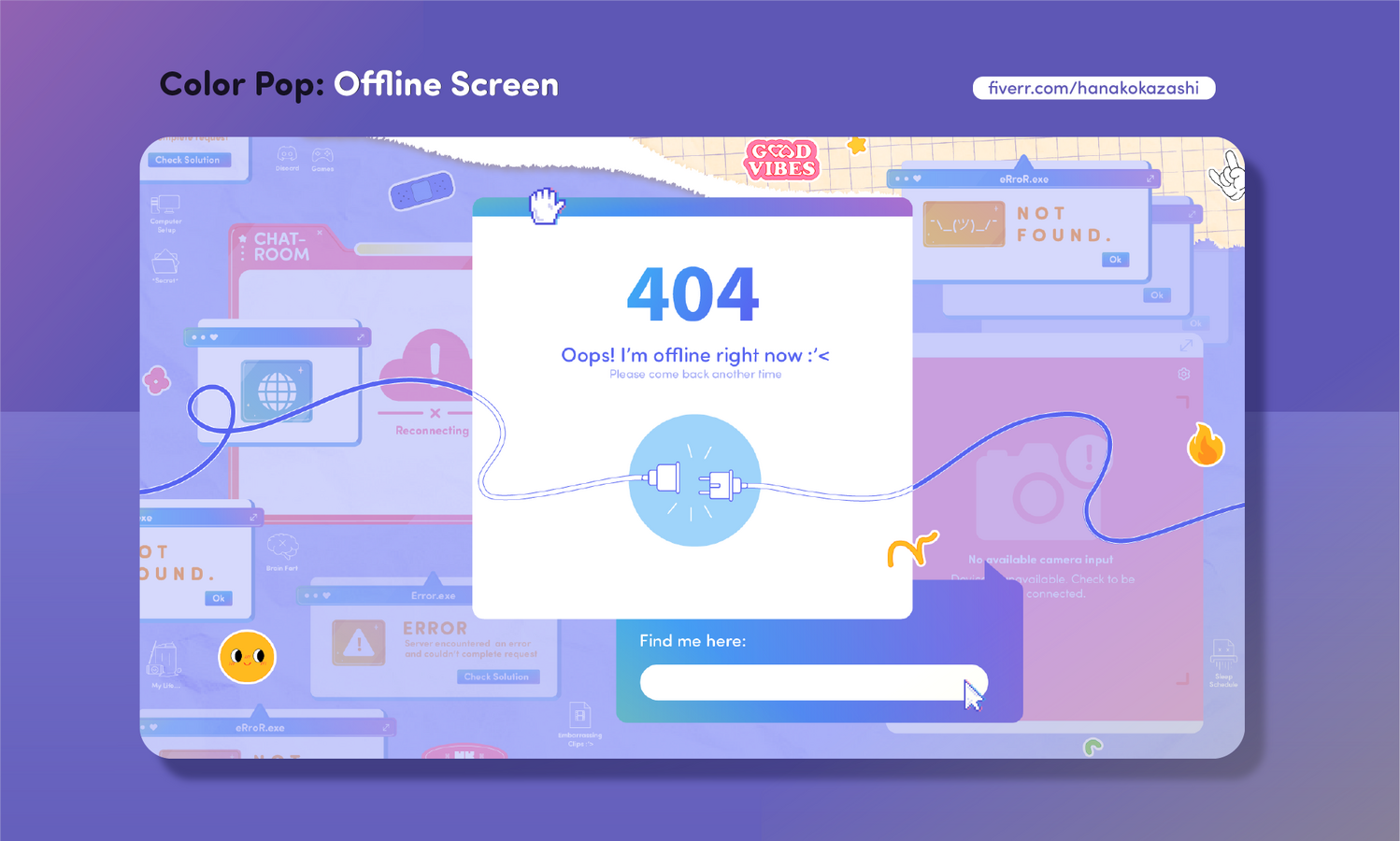Close the Chat-Room folder tab
The width and height of the screenshot is (1400, 841).
[320, 233]
